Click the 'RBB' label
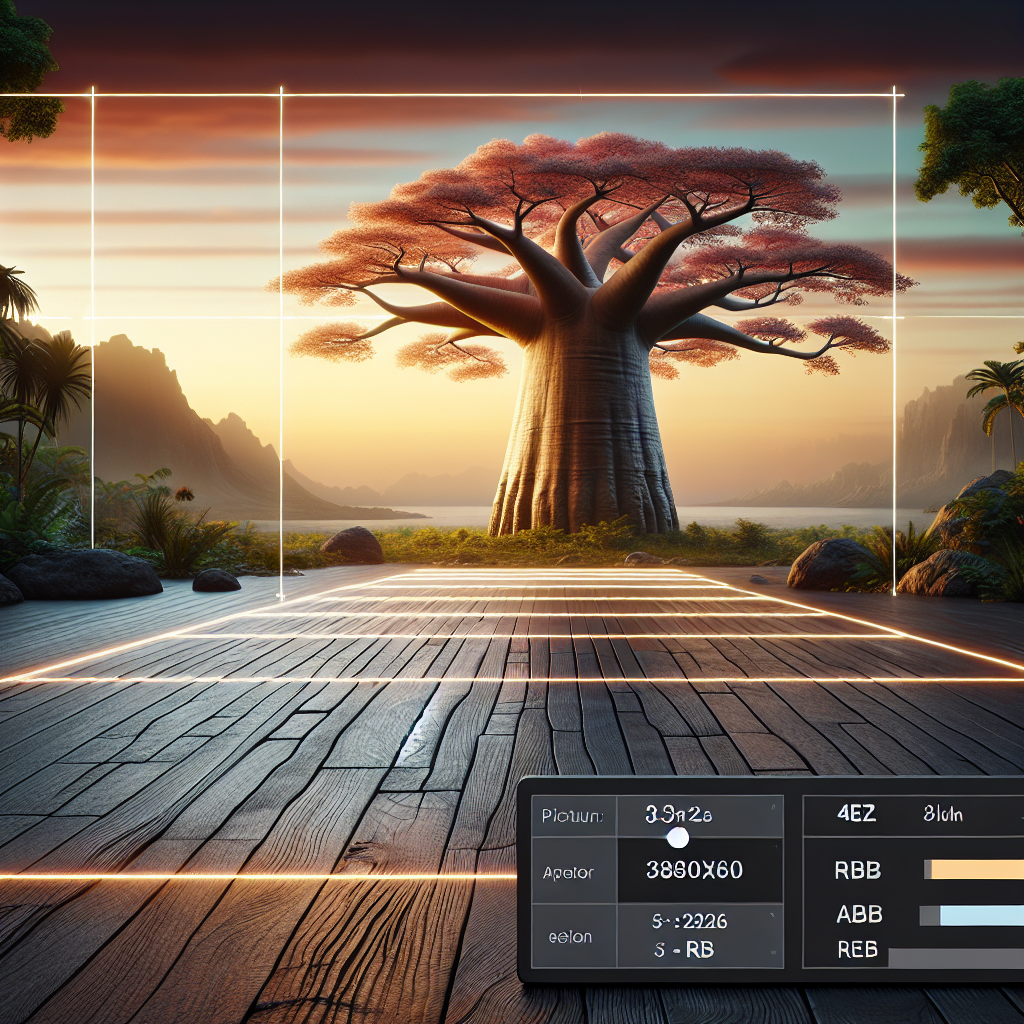1024x1024 pixels. coord(857,870)
